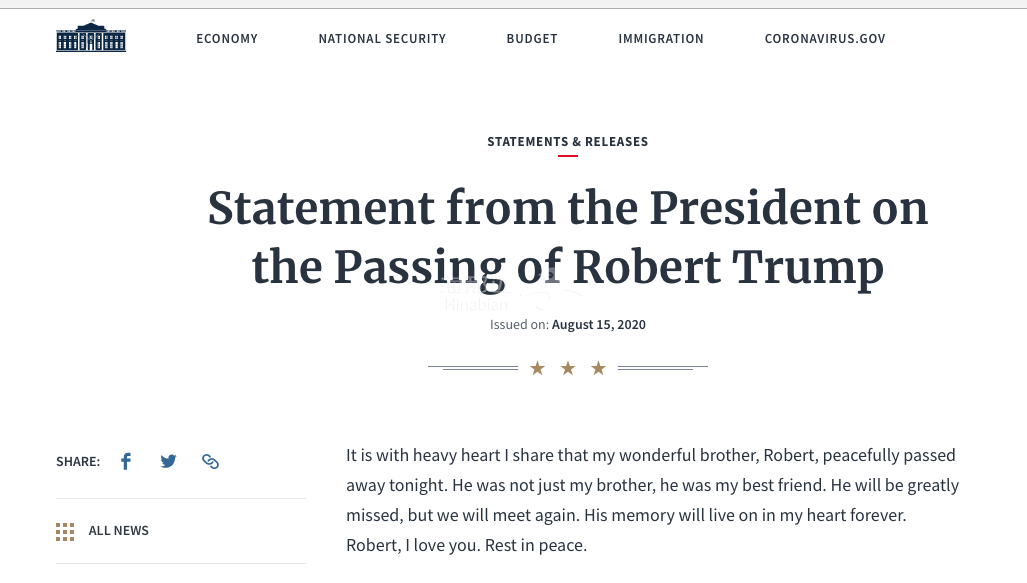This screenshot has height=583, width=1027.
Task: Copy the page link with chain icon
Action: (210, 461)
